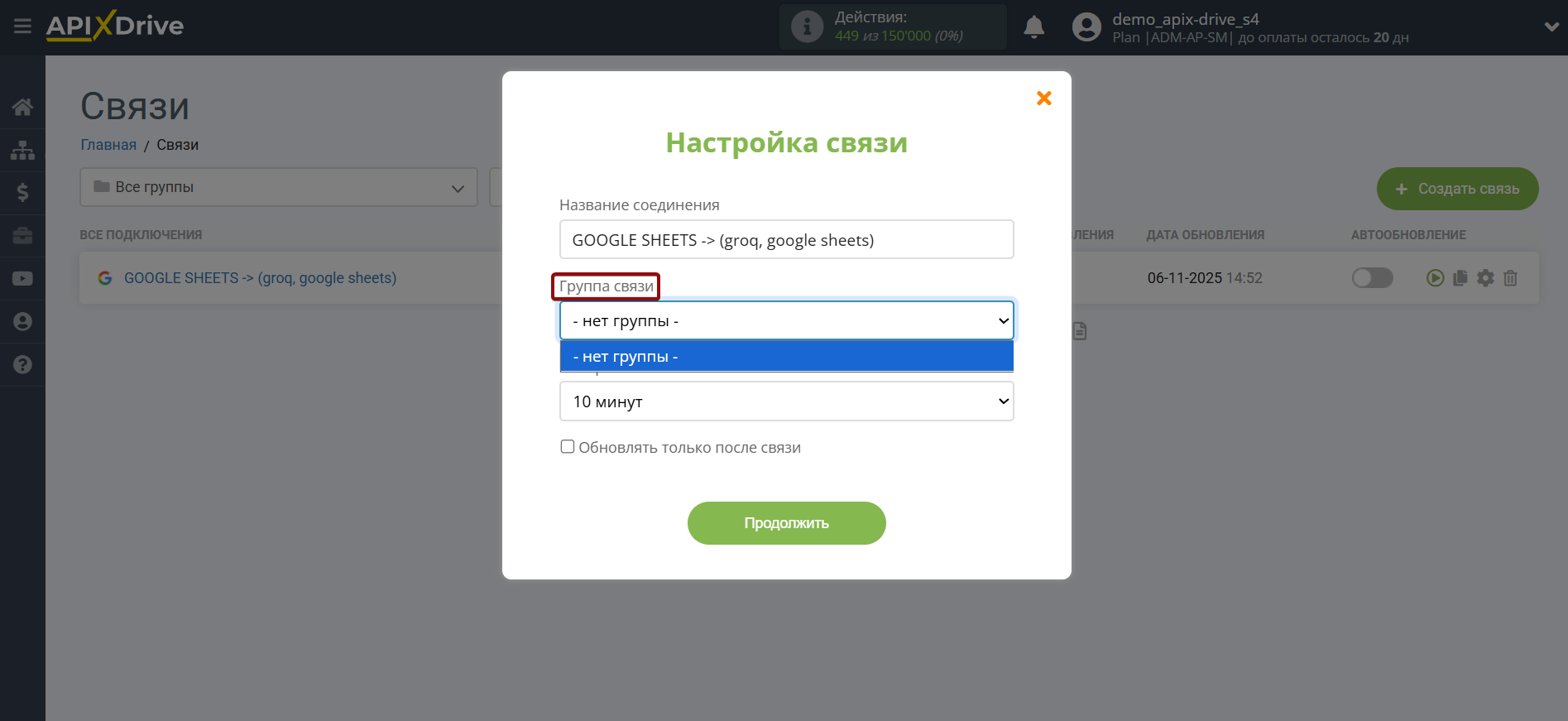Open settings gear for GOOGLE SHEETS connection

1485,278
